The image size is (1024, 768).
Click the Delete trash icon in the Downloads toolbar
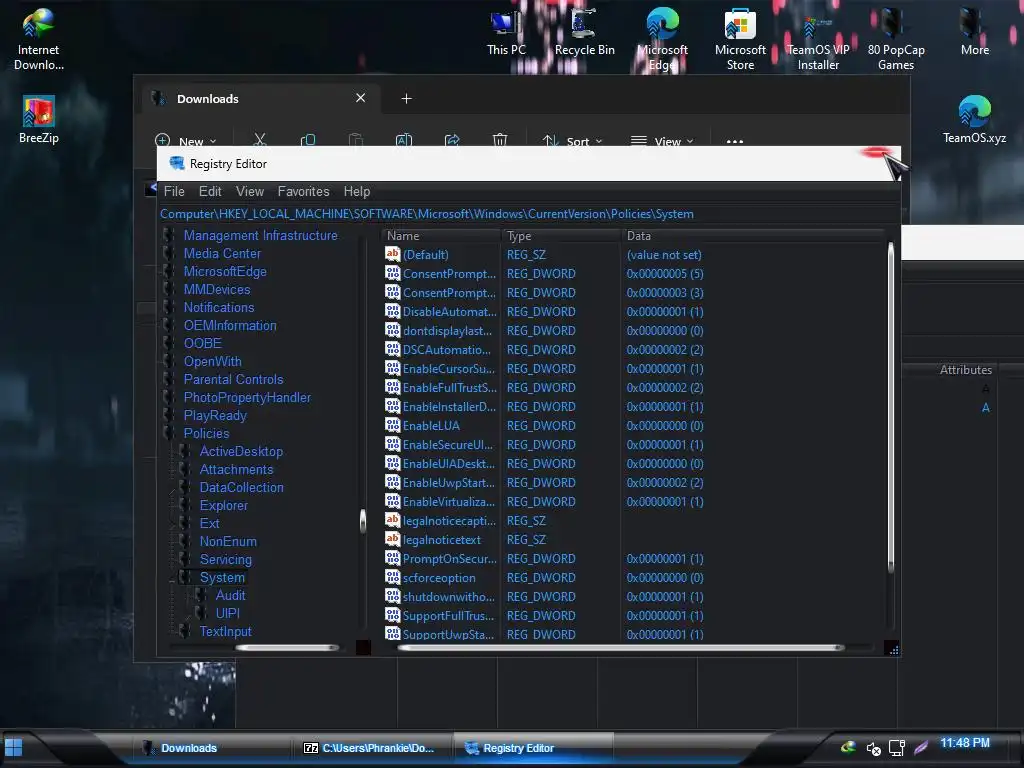500,140
